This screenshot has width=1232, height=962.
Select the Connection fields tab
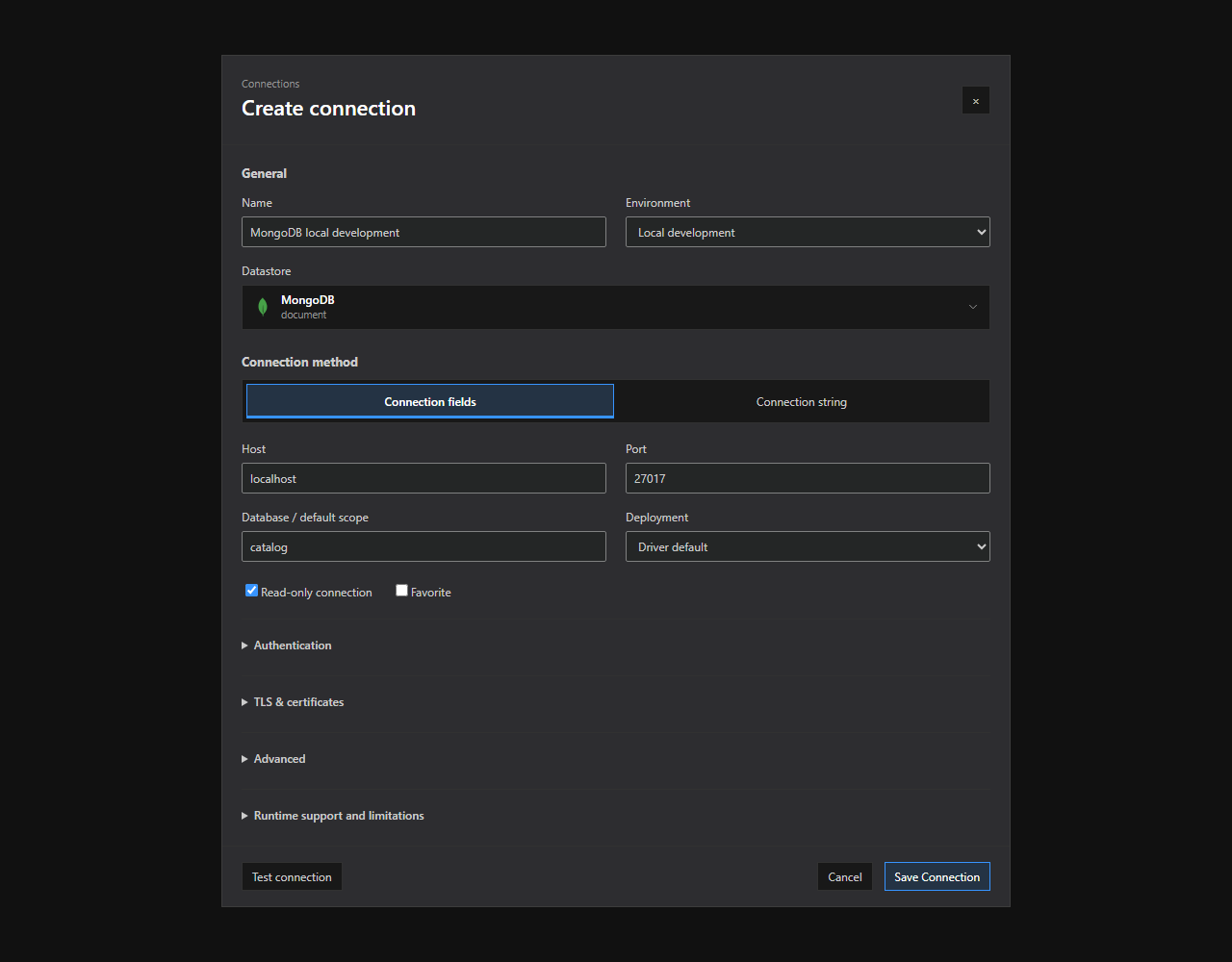point(430,401)
